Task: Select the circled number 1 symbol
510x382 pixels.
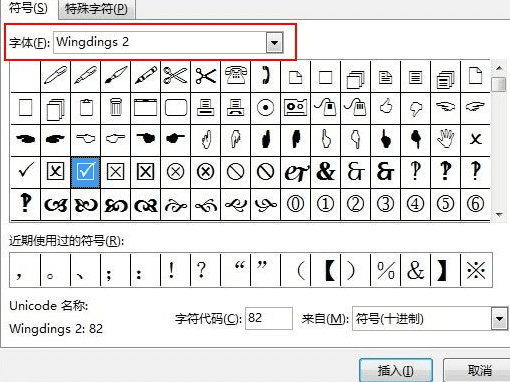Action: (x=326, y=204)
